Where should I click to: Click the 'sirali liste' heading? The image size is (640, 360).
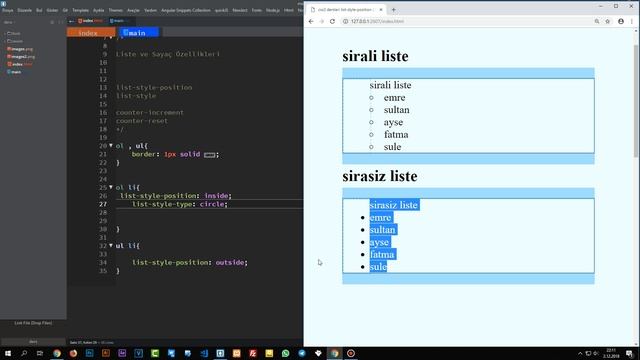[375, 56]
